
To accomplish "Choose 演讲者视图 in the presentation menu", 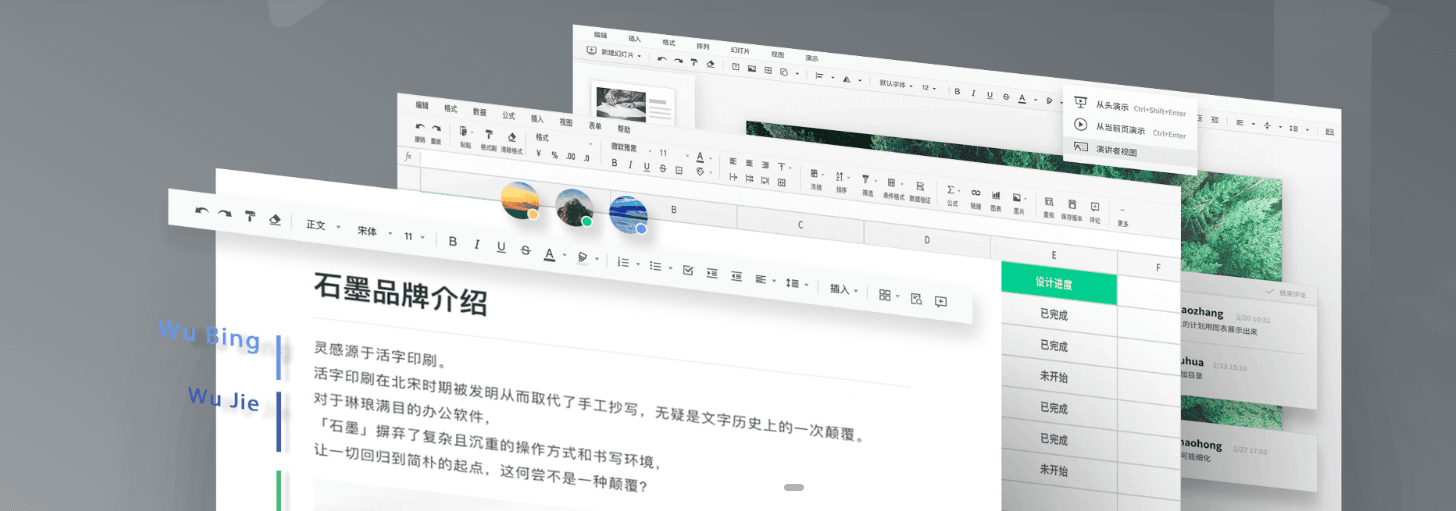I will (x=1130, y=150).
